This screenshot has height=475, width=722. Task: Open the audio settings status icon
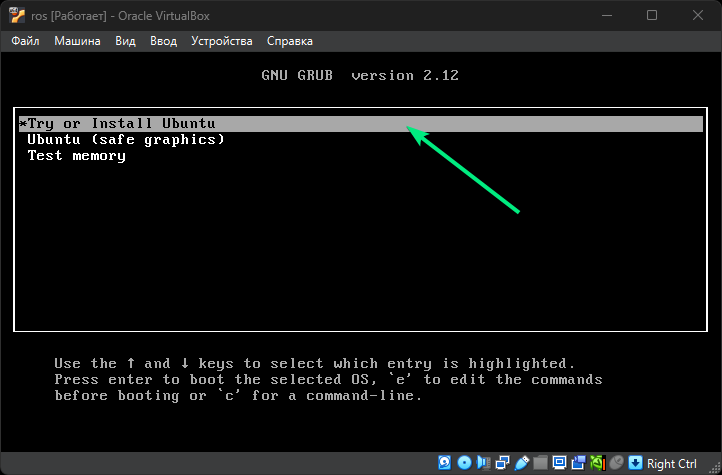click(x=483, y=463)
